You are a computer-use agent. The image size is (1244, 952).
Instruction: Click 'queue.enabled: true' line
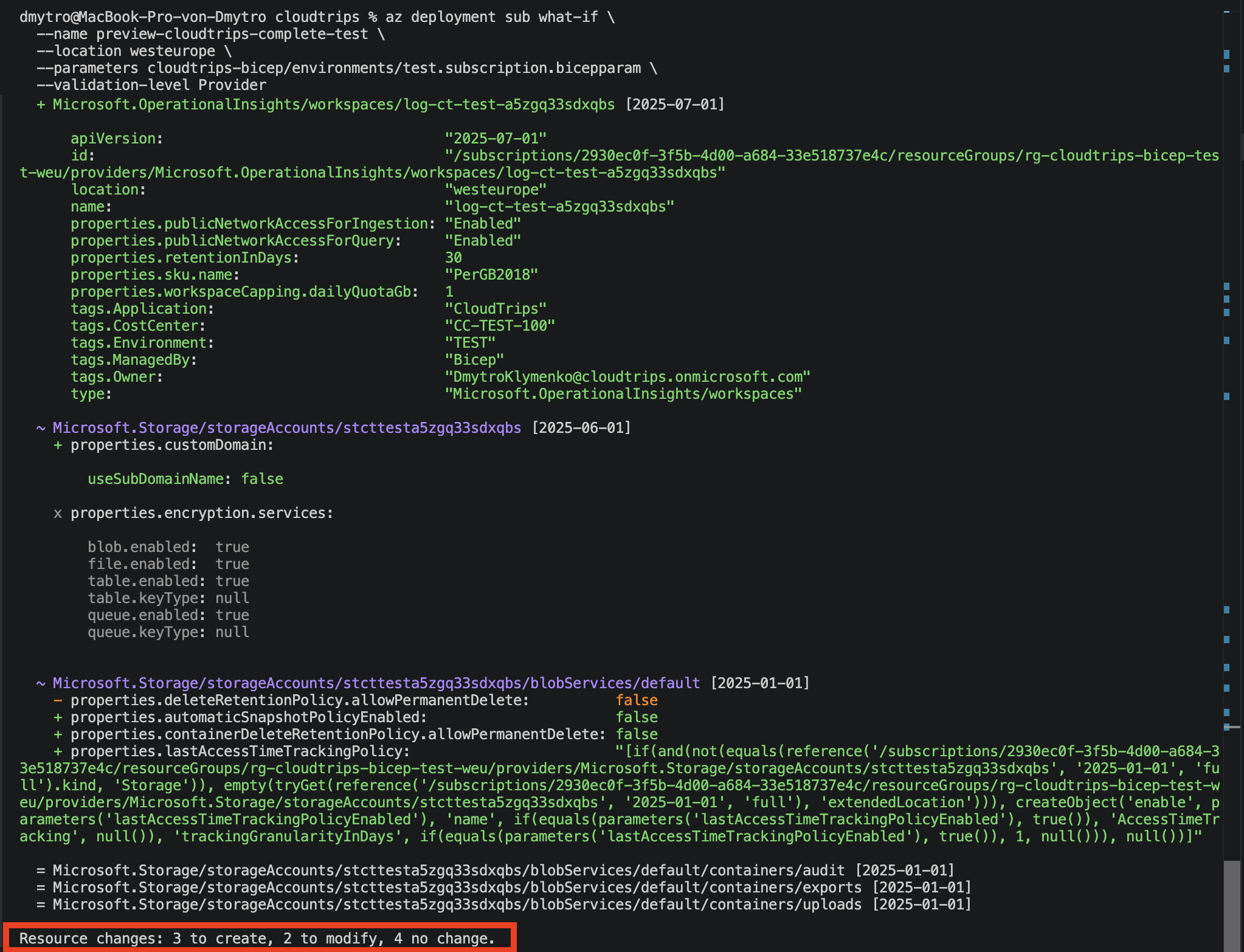[168, 615]
